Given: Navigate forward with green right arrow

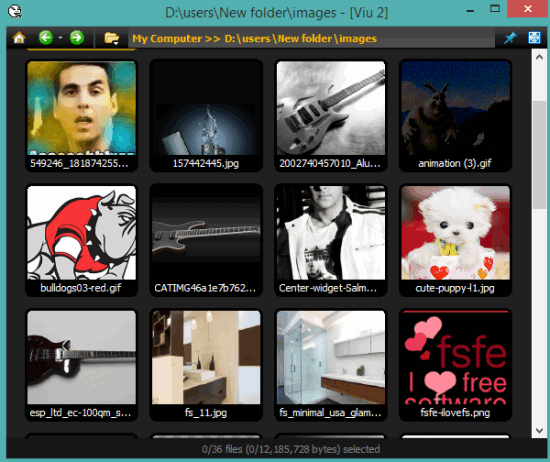Looking at the screenshot, I should (x=77, y=38).
